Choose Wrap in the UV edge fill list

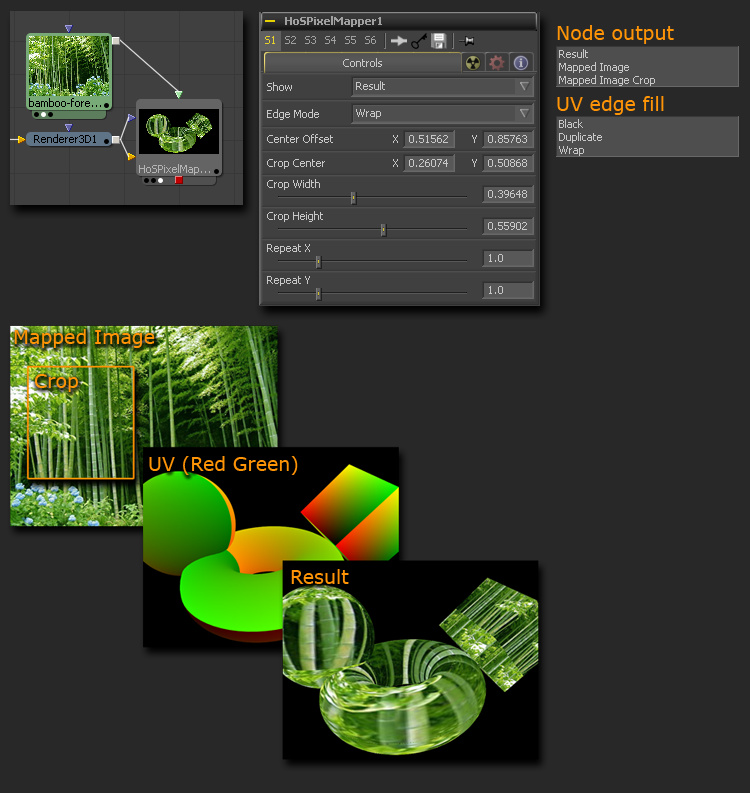click(571, 150)
